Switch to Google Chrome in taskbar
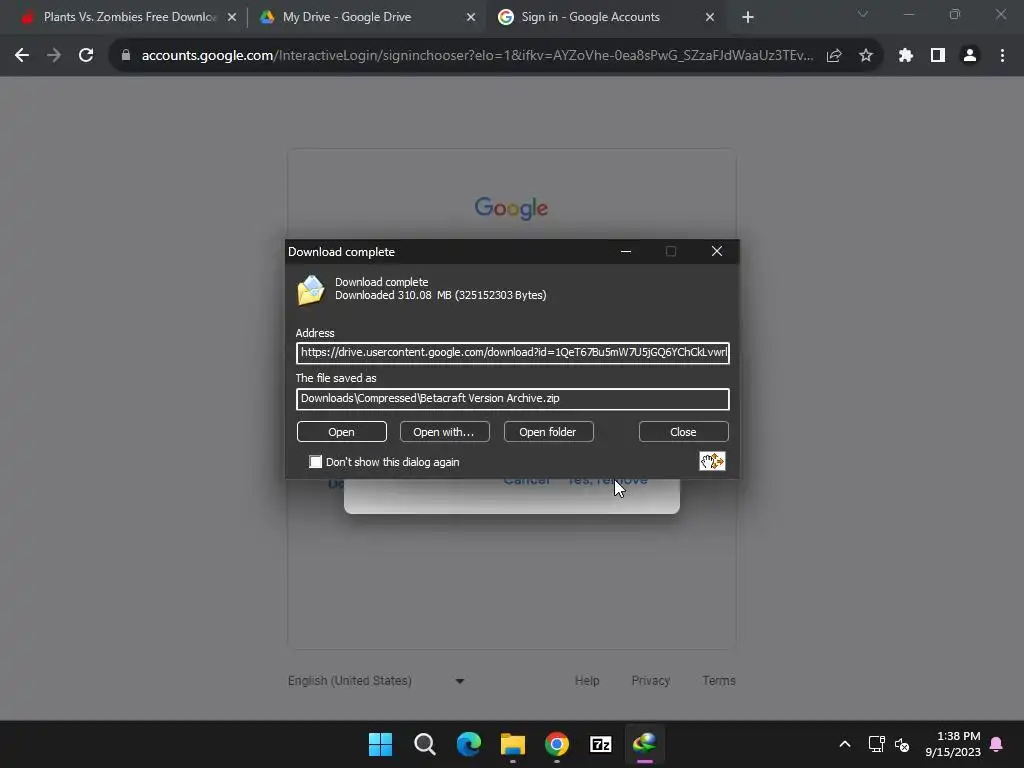Viewport: 1024px width, 768px height. click(556, 744)
